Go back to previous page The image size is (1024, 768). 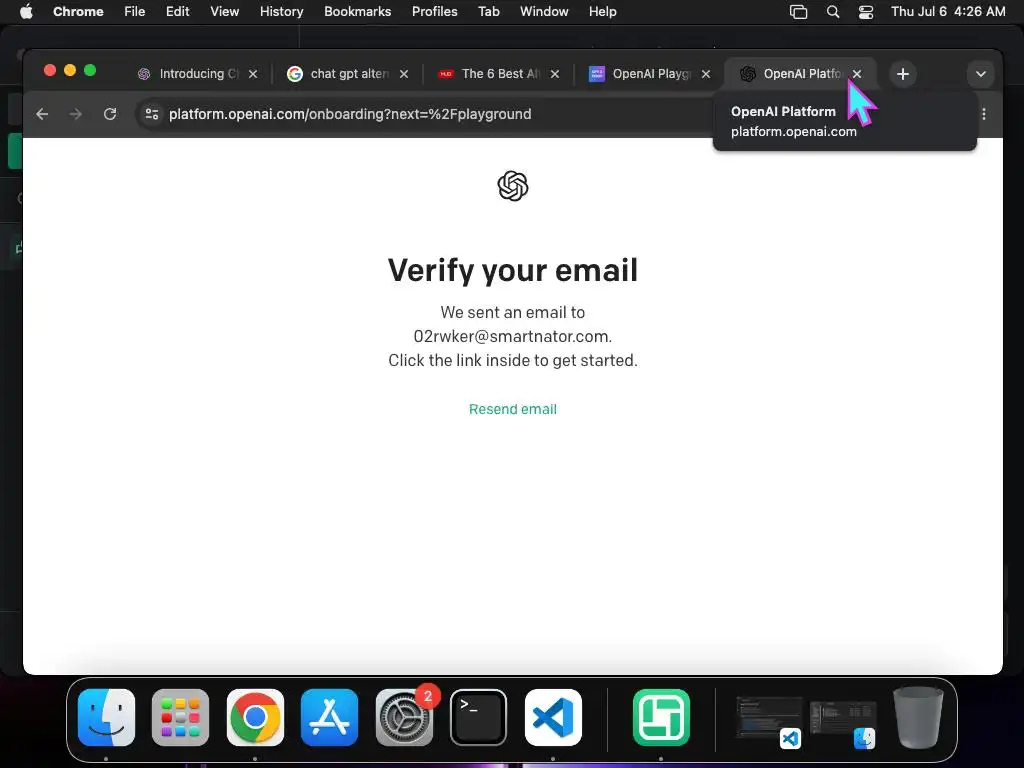coord(42,114)
